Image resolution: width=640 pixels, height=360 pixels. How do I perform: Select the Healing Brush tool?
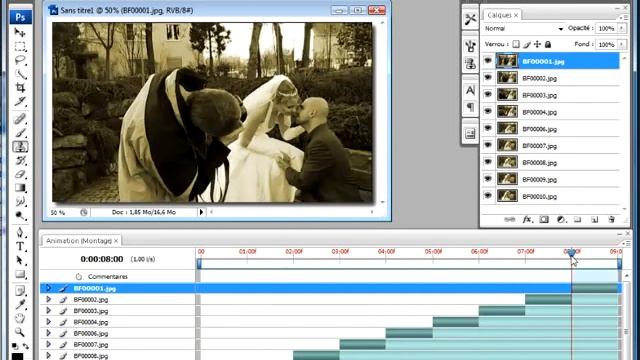coord(20,119)
